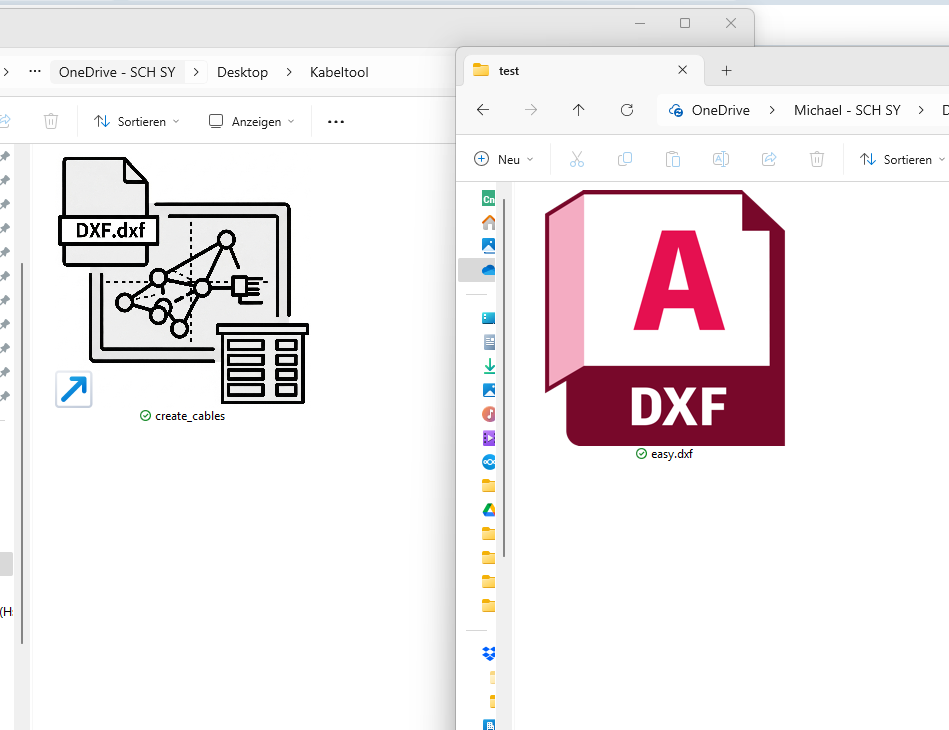Click Desktop in the breadcrumb path

click(242, 72)
